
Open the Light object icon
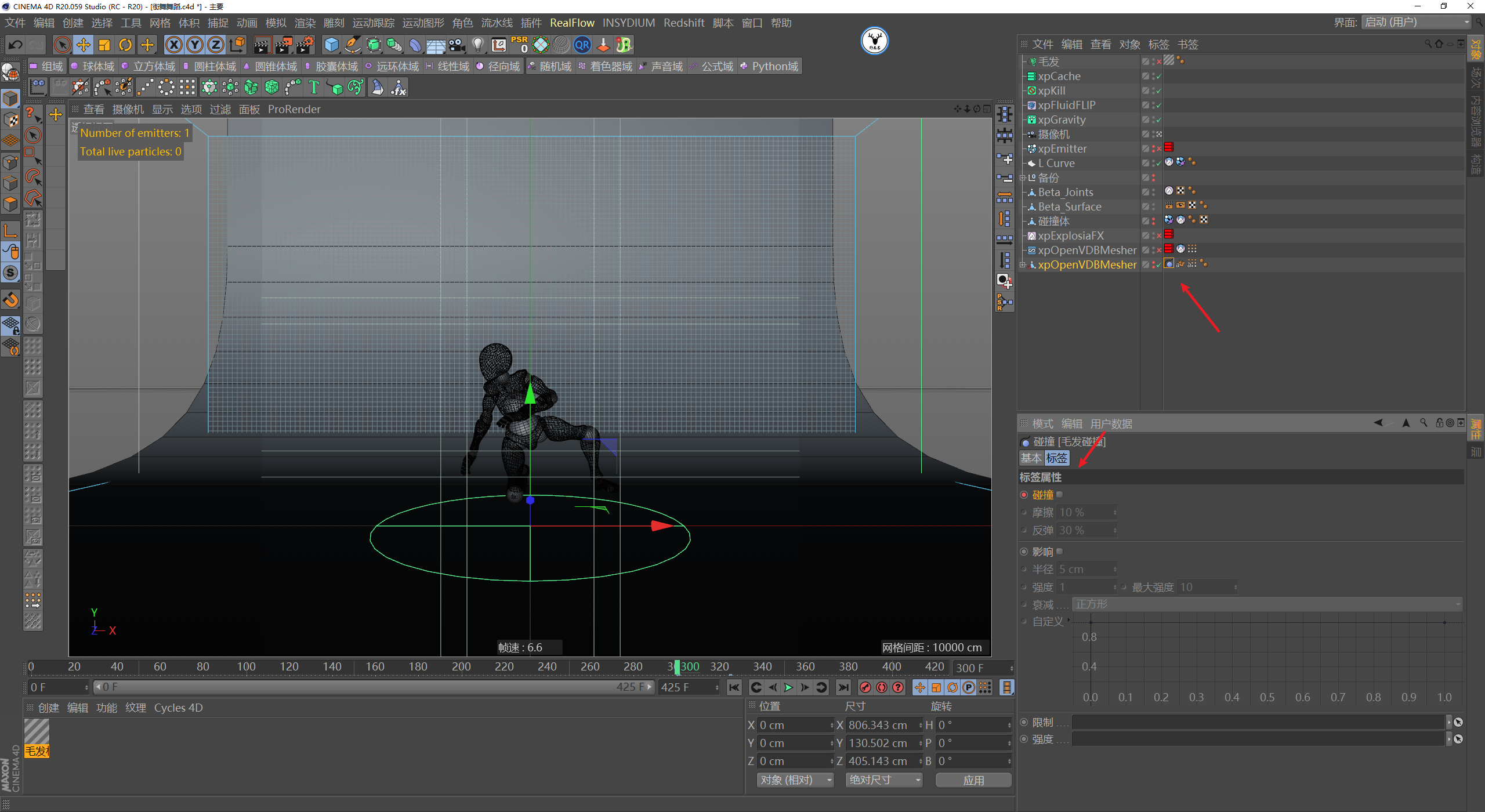pyautogui.click(x=477, y=45)
